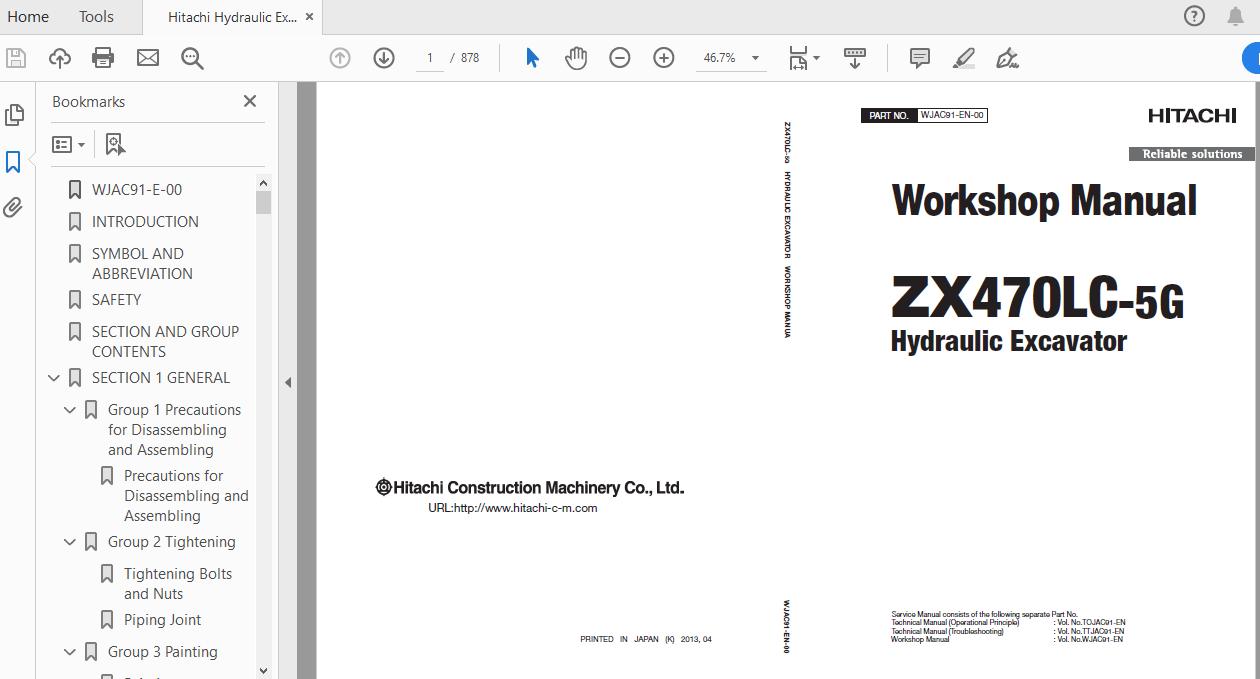1260x679 pixels.
Task: Email the document via the envelope icon
Action: click(x=148, y=57)
